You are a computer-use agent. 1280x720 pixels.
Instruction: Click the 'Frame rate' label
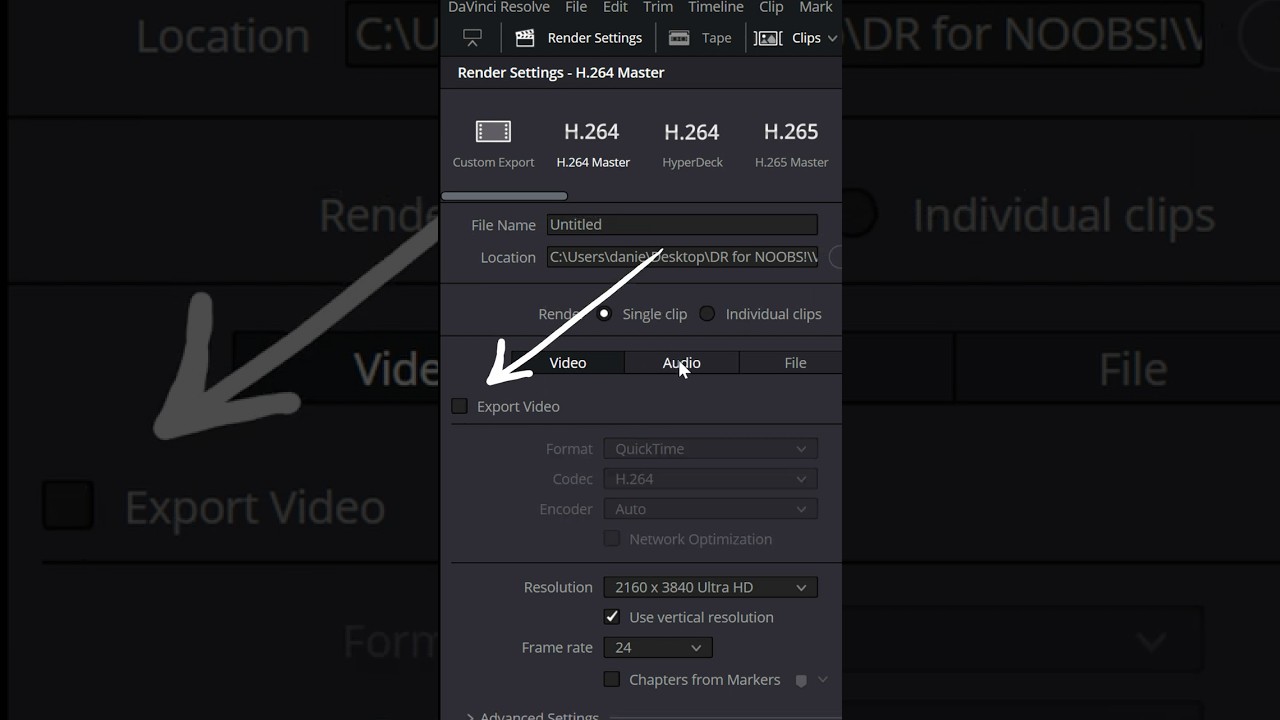click(557, 648)
